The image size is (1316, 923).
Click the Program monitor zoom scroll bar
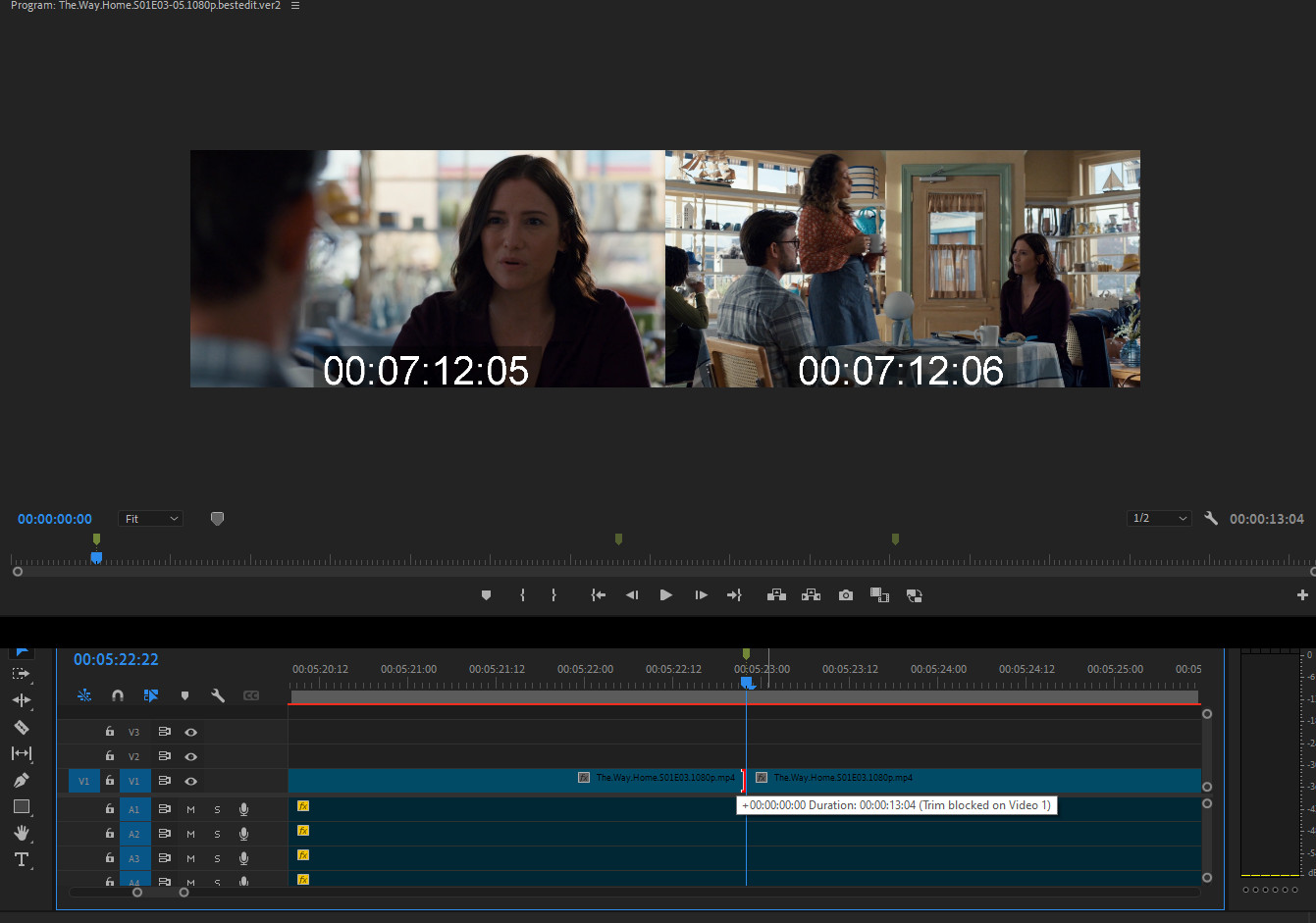click(665, 571)
